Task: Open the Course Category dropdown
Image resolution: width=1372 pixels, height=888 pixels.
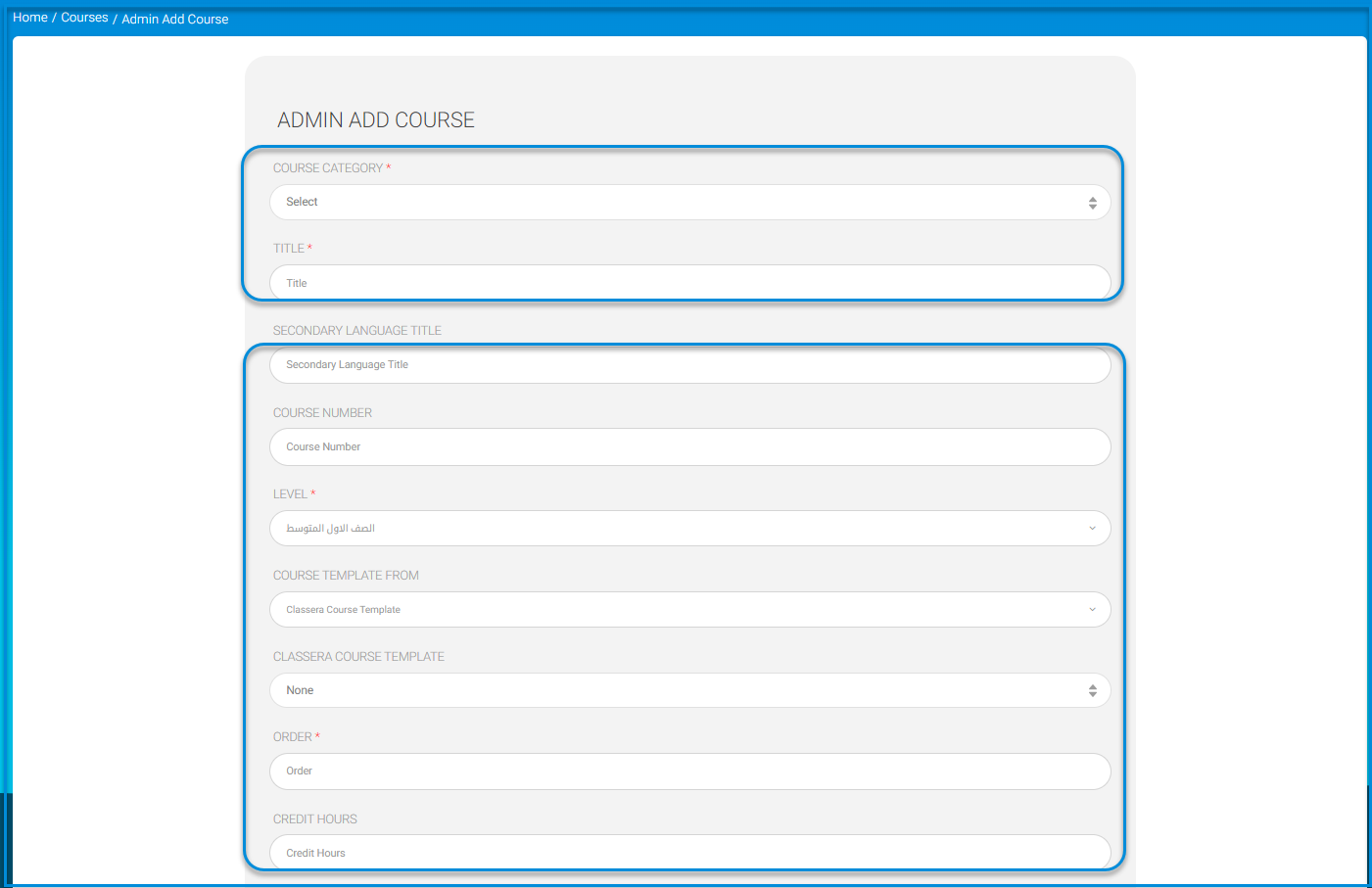Action: coord(690,203)
